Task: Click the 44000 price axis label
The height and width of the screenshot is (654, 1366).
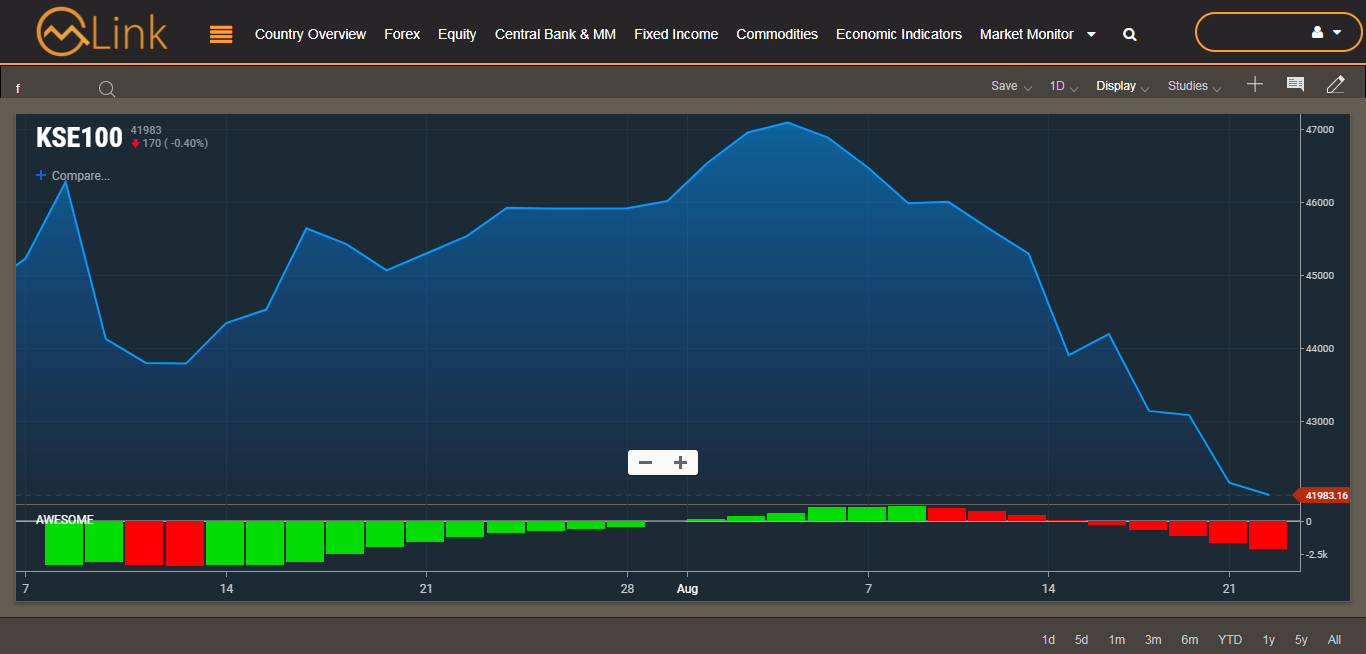Action: tap(1320, 349)
